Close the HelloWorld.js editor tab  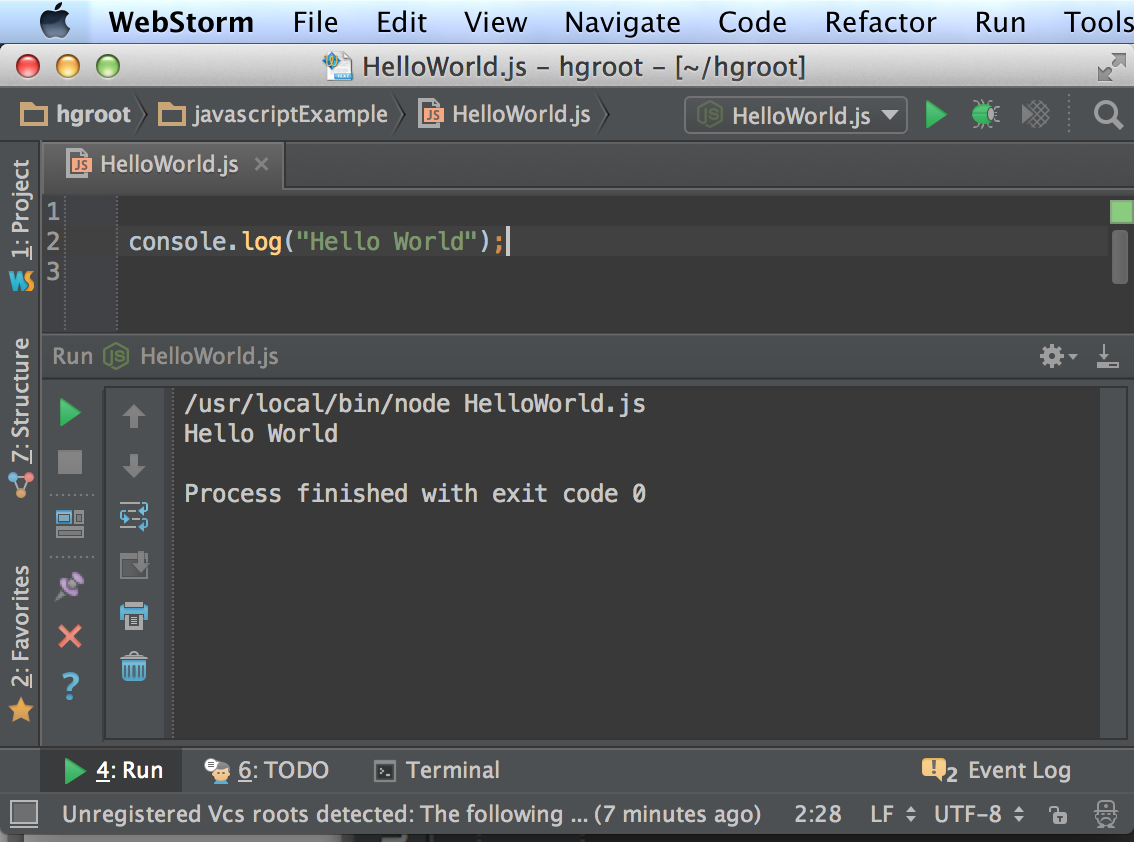[262, 164]
